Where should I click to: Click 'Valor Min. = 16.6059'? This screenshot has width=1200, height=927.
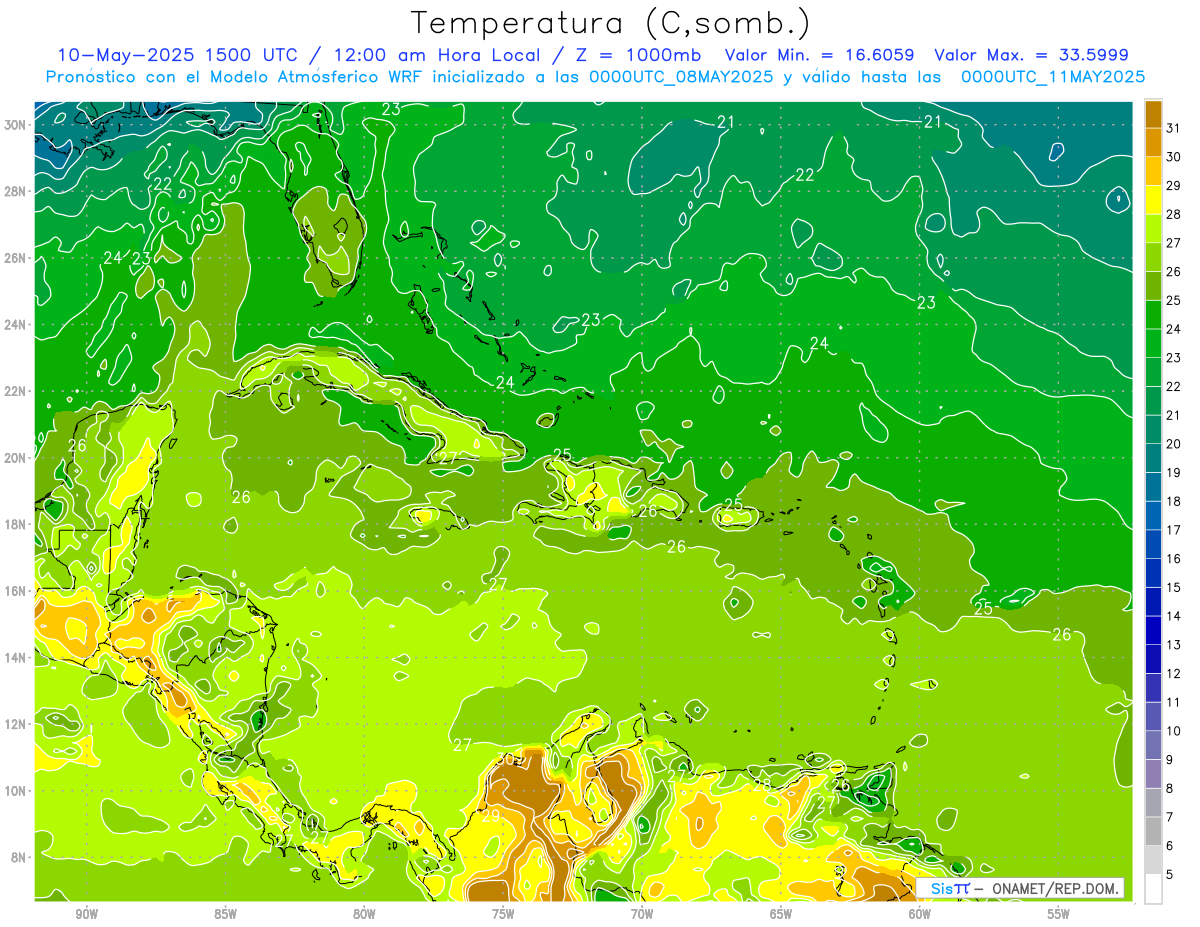[x=819, y=55]
